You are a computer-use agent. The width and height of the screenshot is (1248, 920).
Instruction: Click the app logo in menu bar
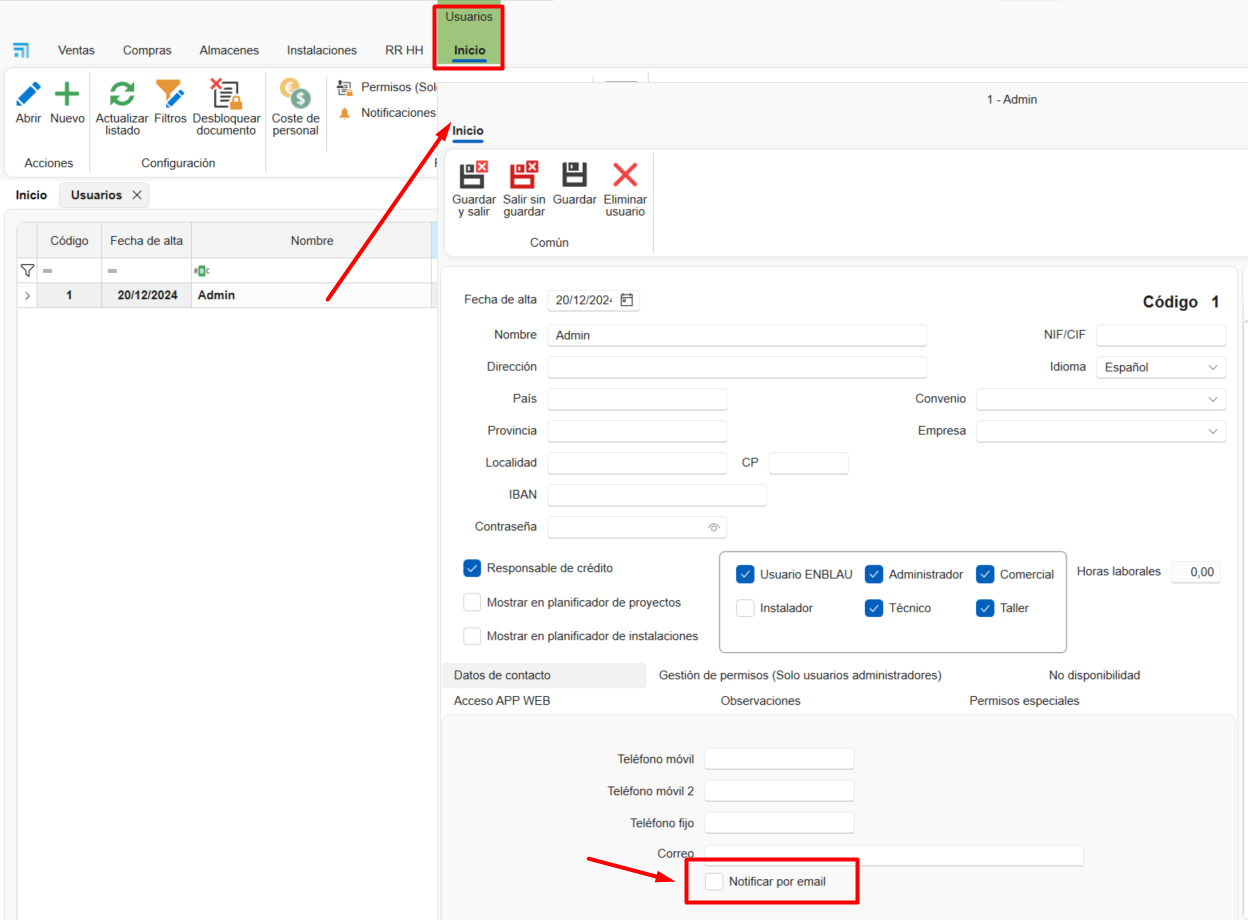(x=21, y=50)
